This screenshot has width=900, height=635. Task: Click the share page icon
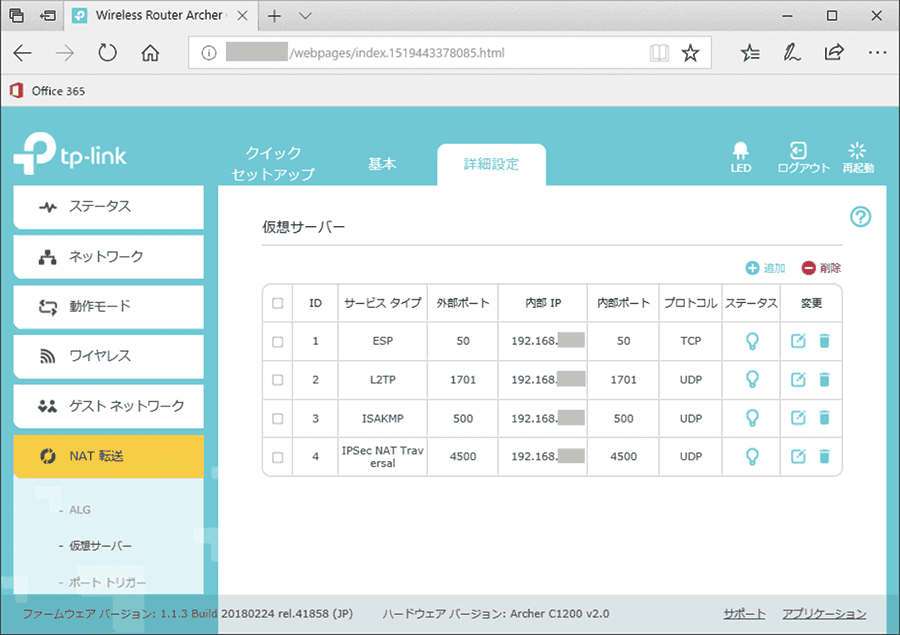[x=834, y=53]
